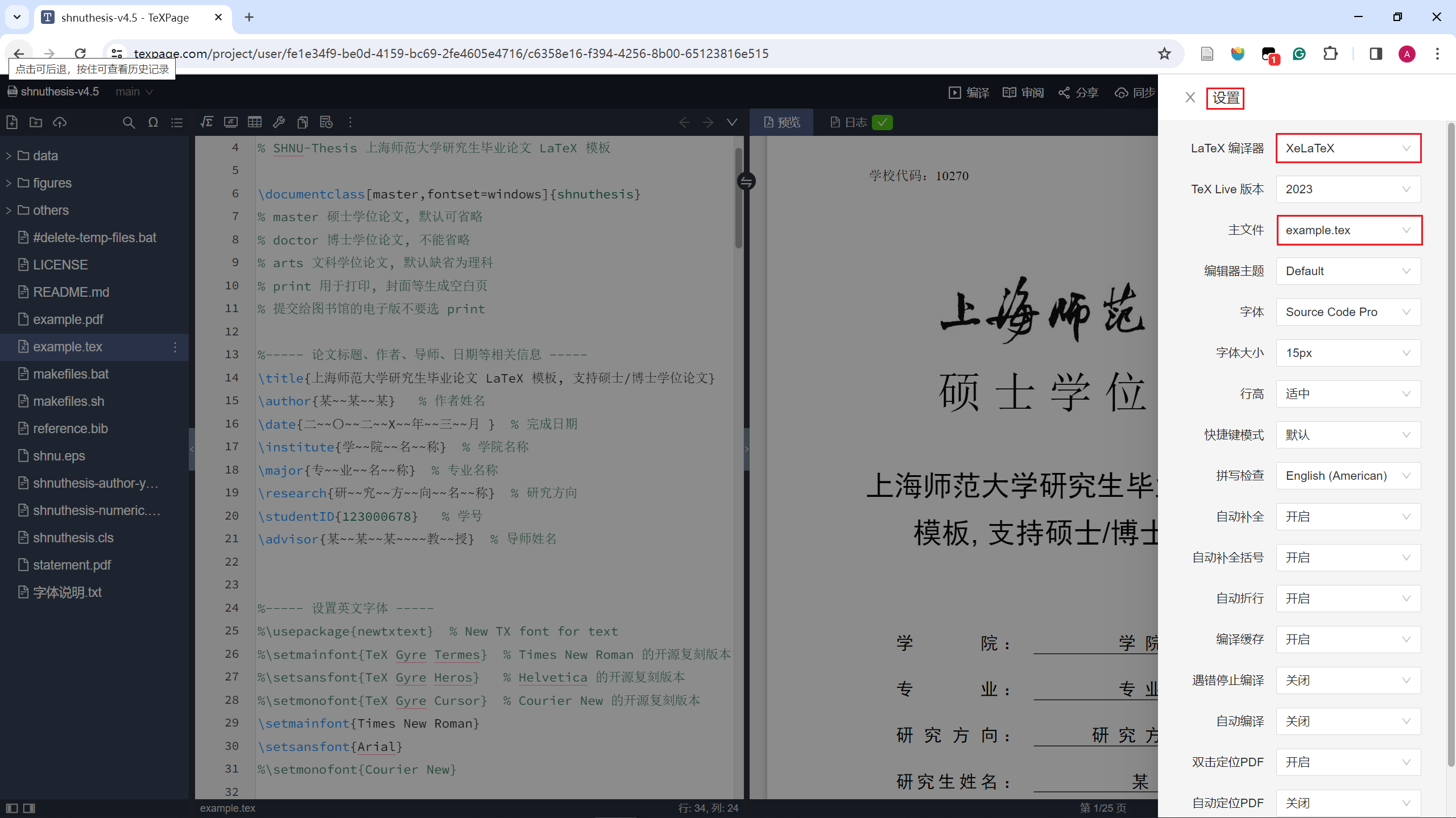
Task: Click the browser address bar URL
Action: tap(451, 53)
